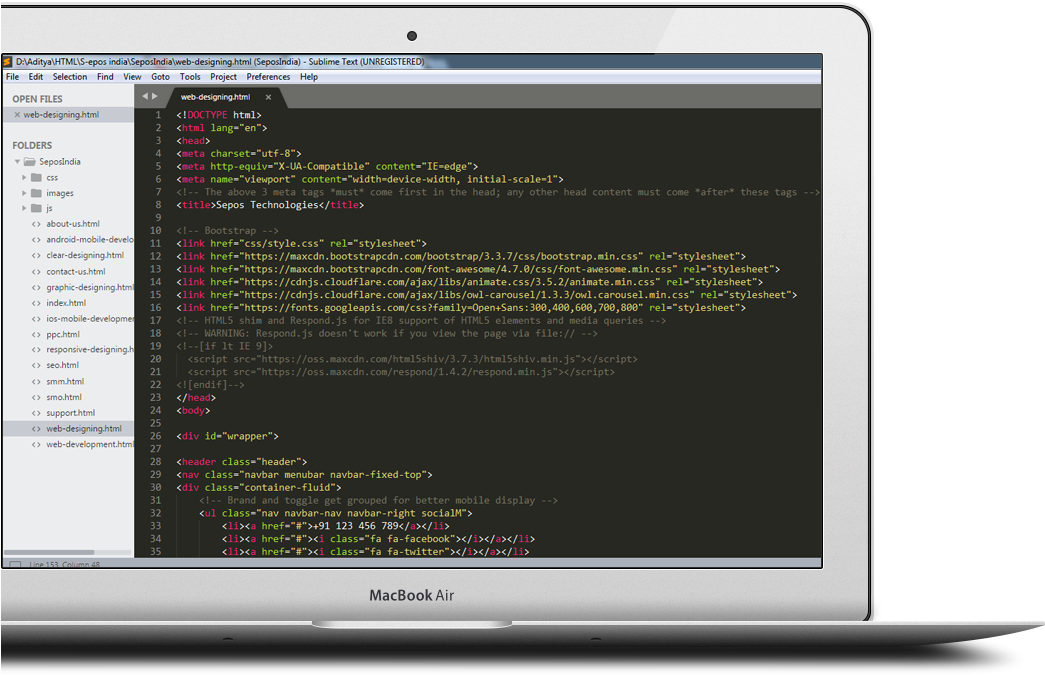Click the title text Sepos Technologies on line 8

267,205
